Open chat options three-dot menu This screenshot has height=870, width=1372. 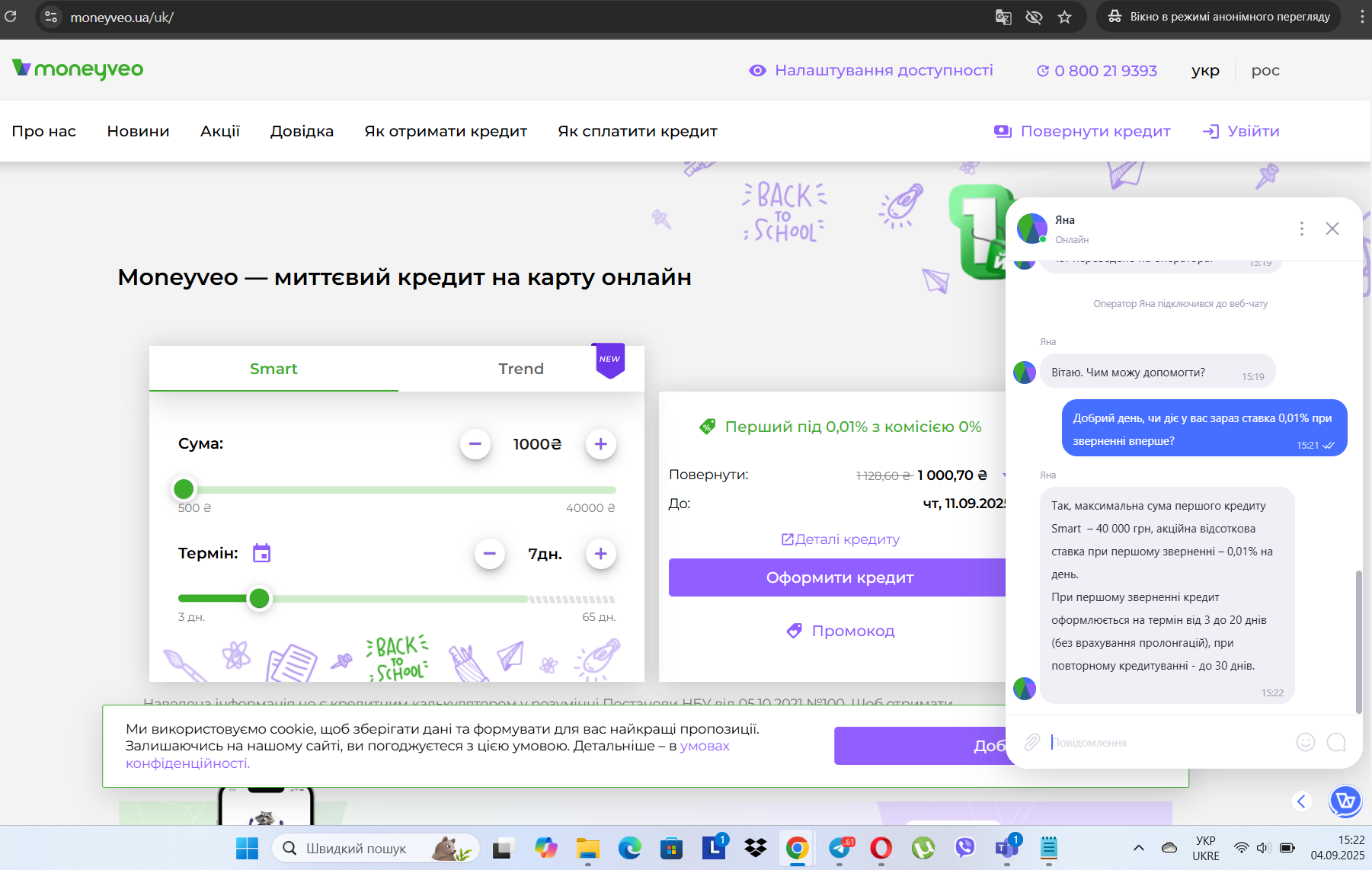point(1302,229)
